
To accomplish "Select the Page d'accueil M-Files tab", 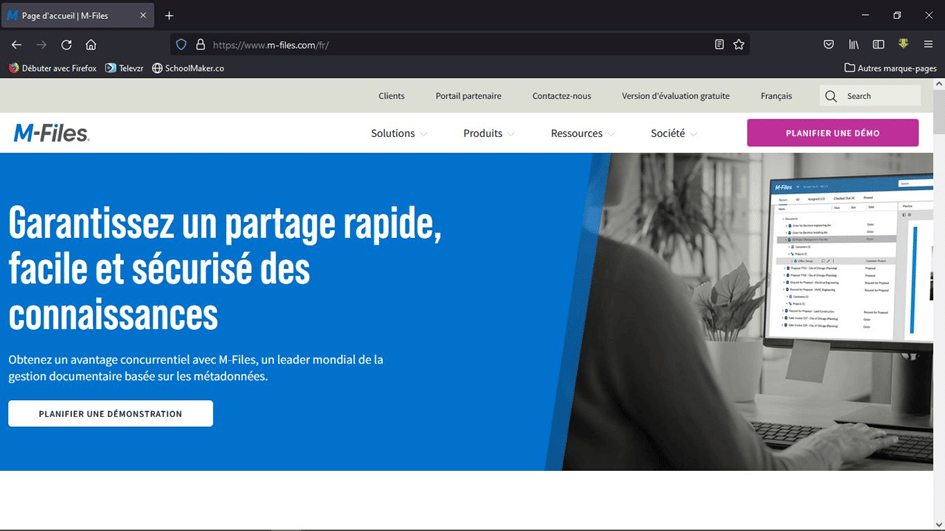I will click(77, 16).
